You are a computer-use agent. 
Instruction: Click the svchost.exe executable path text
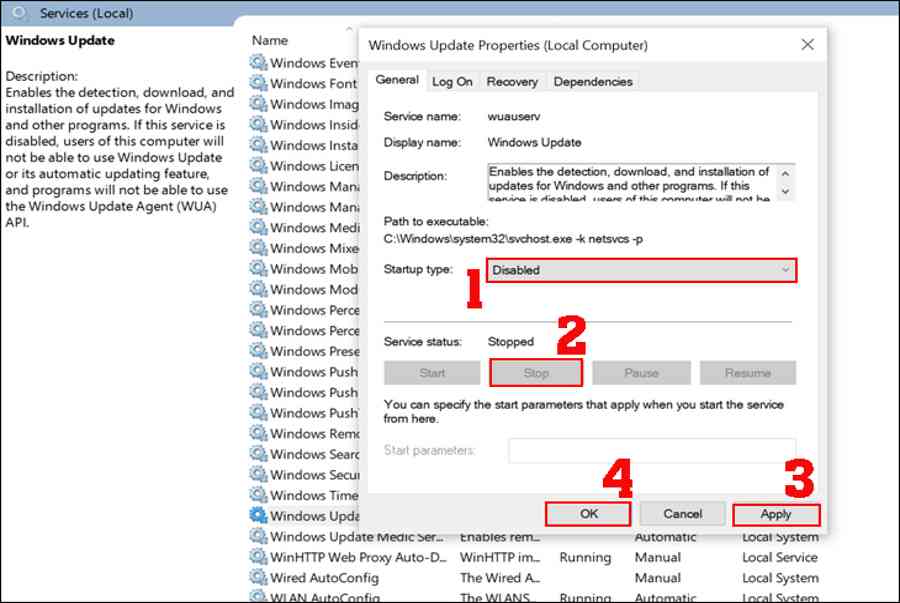coord(513,239)
